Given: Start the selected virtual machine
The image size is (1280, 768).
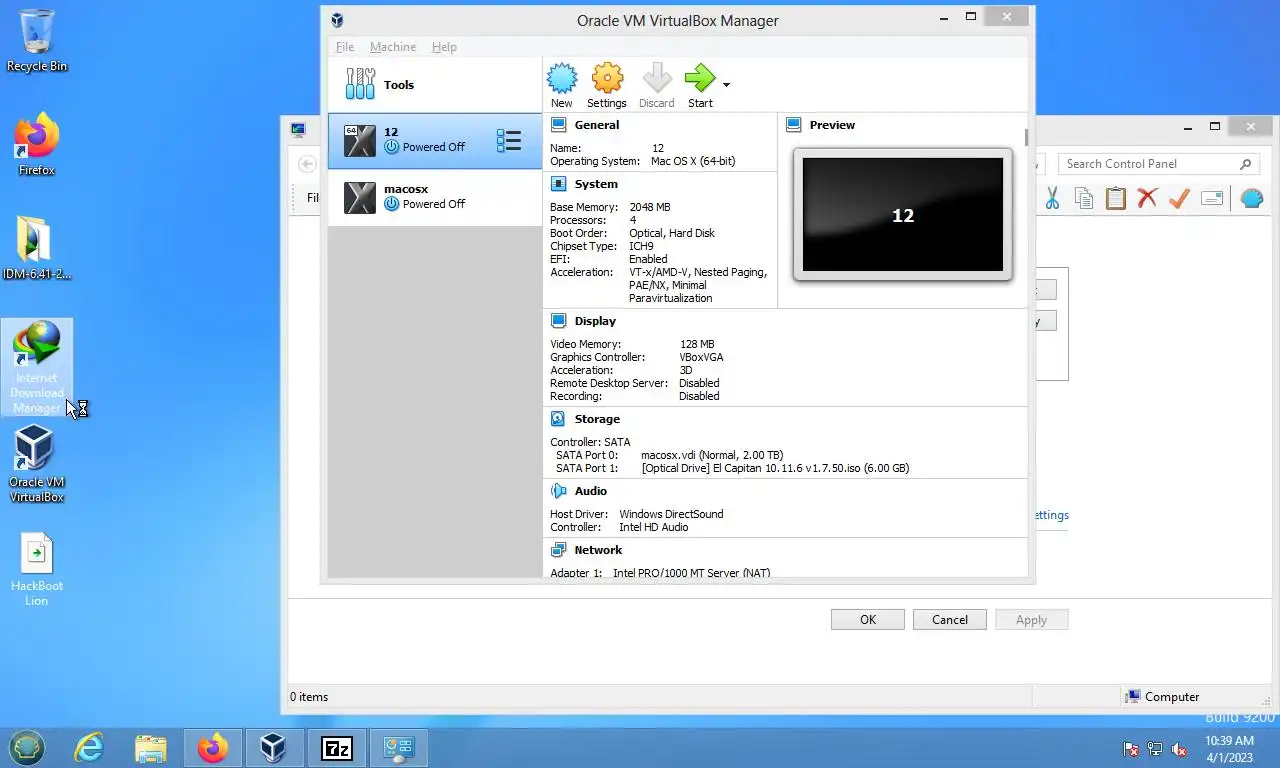Looking at the screenshot, I should click(x=700, y=85).
